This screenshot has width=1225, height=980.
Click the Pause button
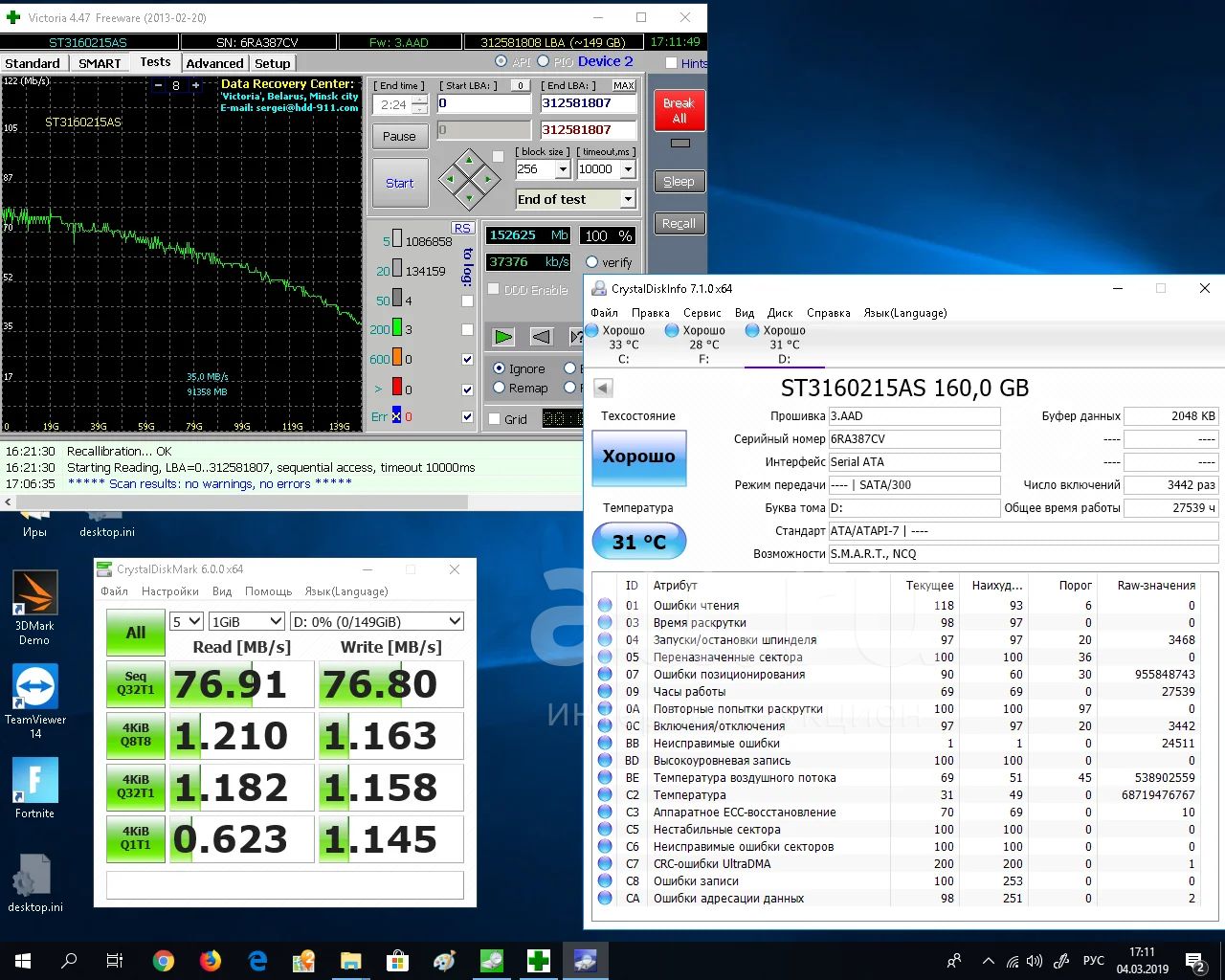coord(399,136)
